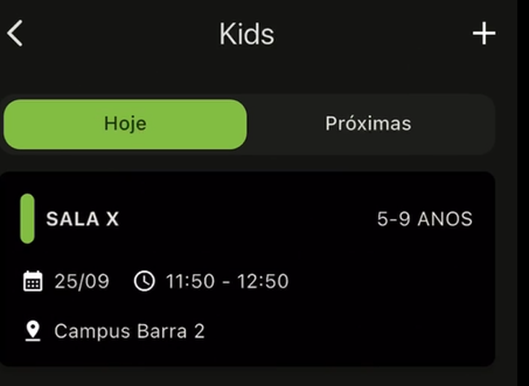
Task: Tap the plus icon to add
Action: (x=484, y=33)
